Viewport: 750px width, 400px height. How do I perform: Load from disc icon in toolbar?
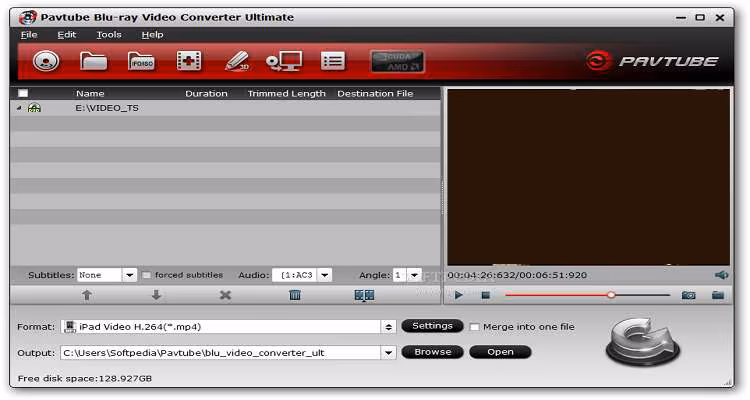pos(46,61)
